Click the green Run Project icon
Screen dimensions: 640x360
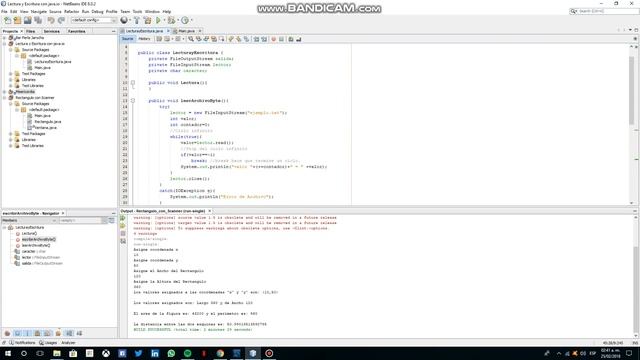[158, 20]
